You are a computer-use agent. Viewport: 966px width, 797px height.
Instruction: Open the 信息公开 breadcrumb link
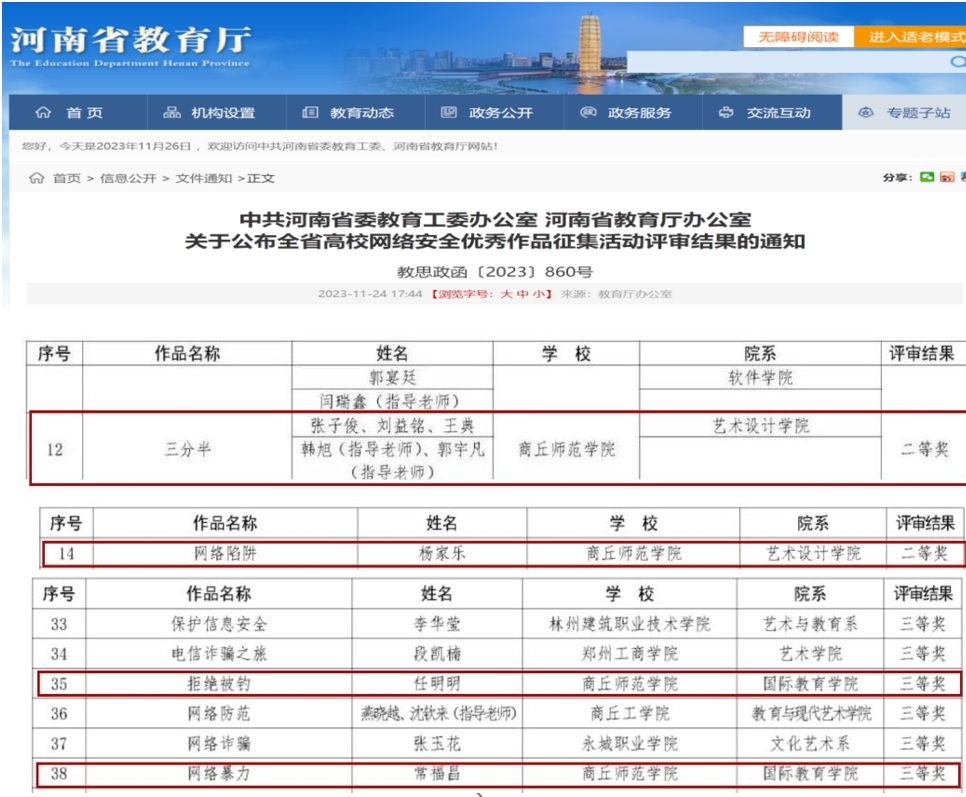[128, 178]
